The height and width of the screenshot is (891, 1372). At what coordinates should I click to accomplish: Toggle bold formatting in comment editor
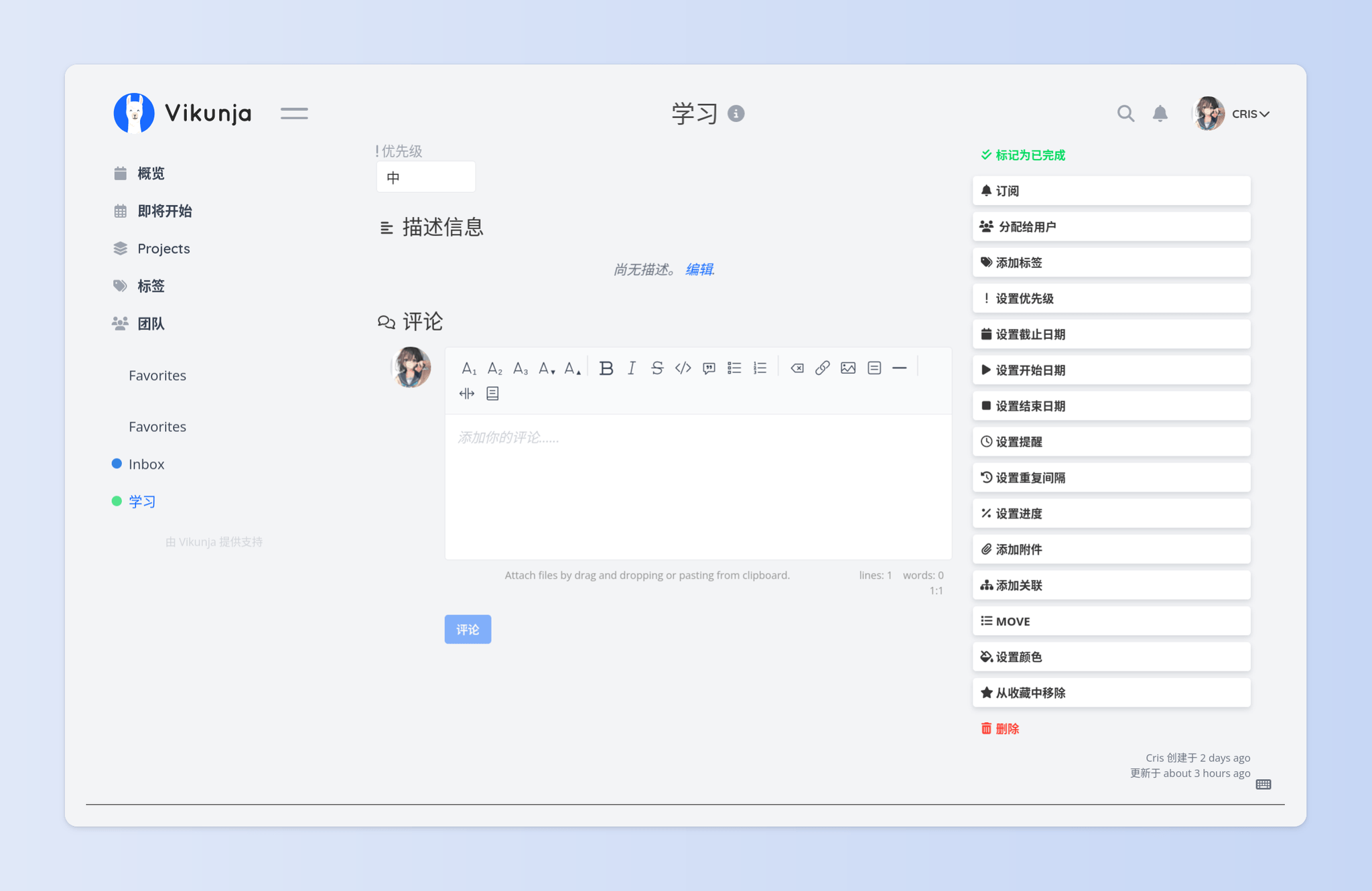pos(606,368)
